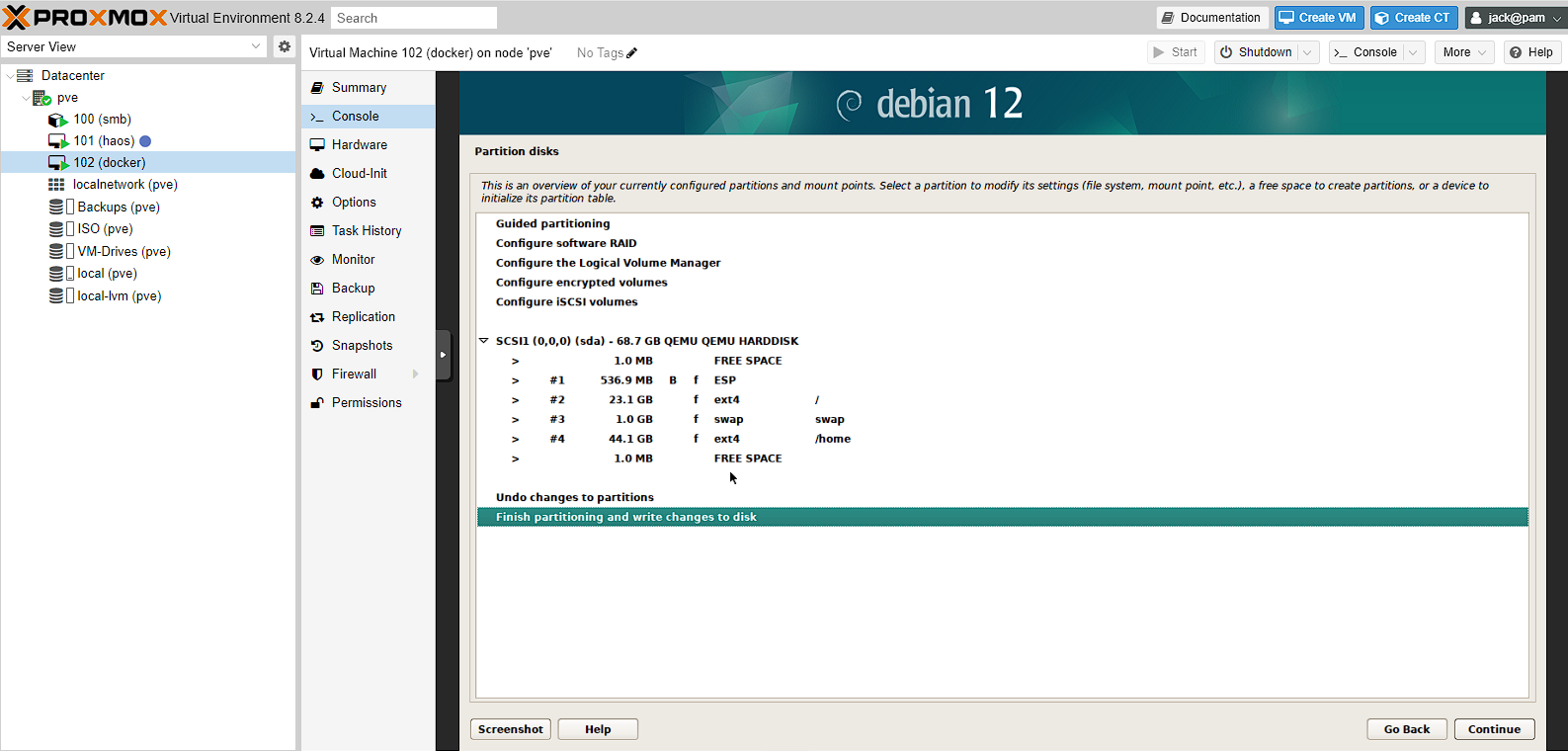Open the Hardware tab
1568x751 pixels.
(368, 145)
